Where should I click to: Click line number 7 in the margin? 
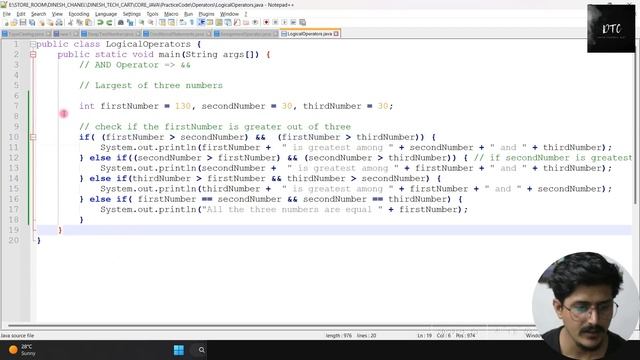[16, 106]
